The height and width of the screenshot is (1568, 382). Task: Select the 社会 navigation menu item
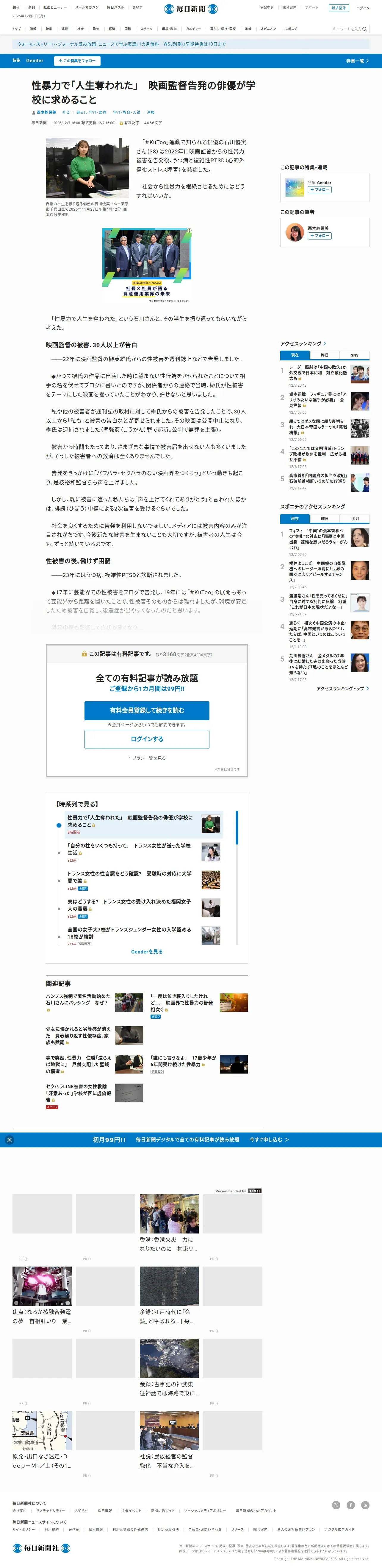click(x=80, y=29)
